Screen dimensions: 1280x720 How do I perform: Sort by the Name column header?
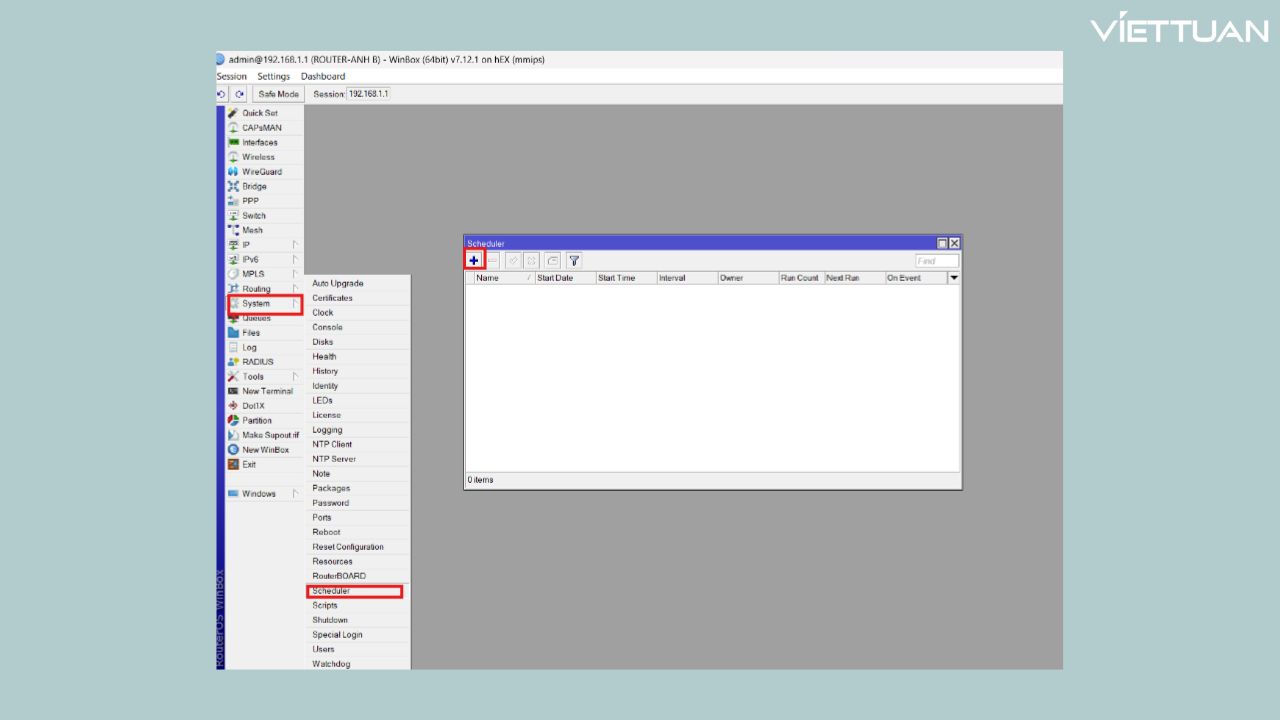click(500, 278)
